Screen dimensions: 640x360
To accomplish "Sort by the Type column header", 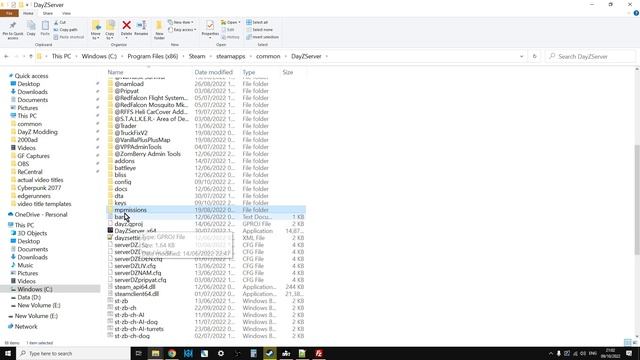I will pos(249,72).
